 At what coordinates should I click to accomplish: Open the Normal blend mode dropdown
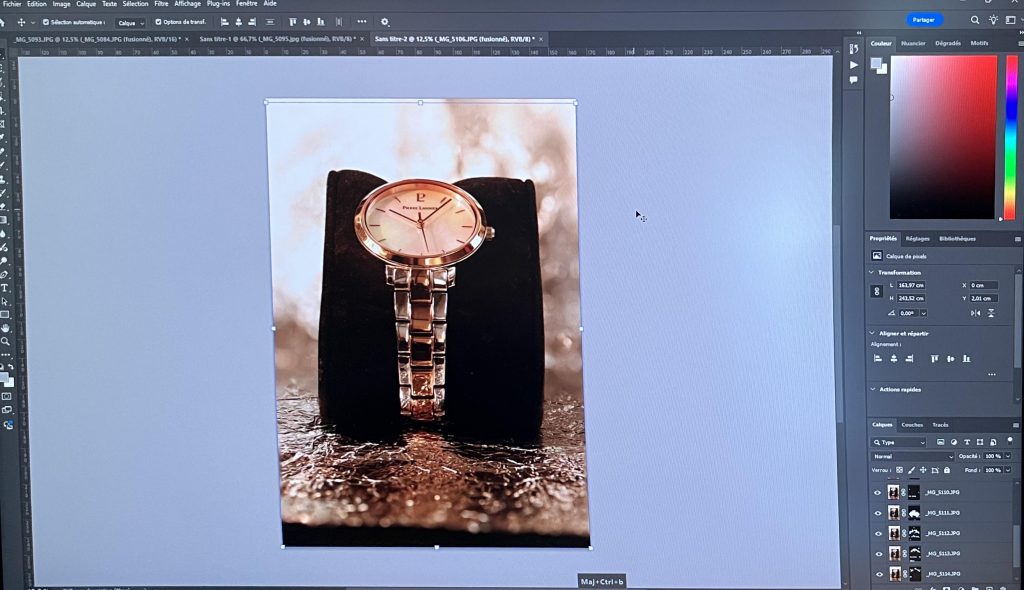pyautogui.click(x=912, y=456)
